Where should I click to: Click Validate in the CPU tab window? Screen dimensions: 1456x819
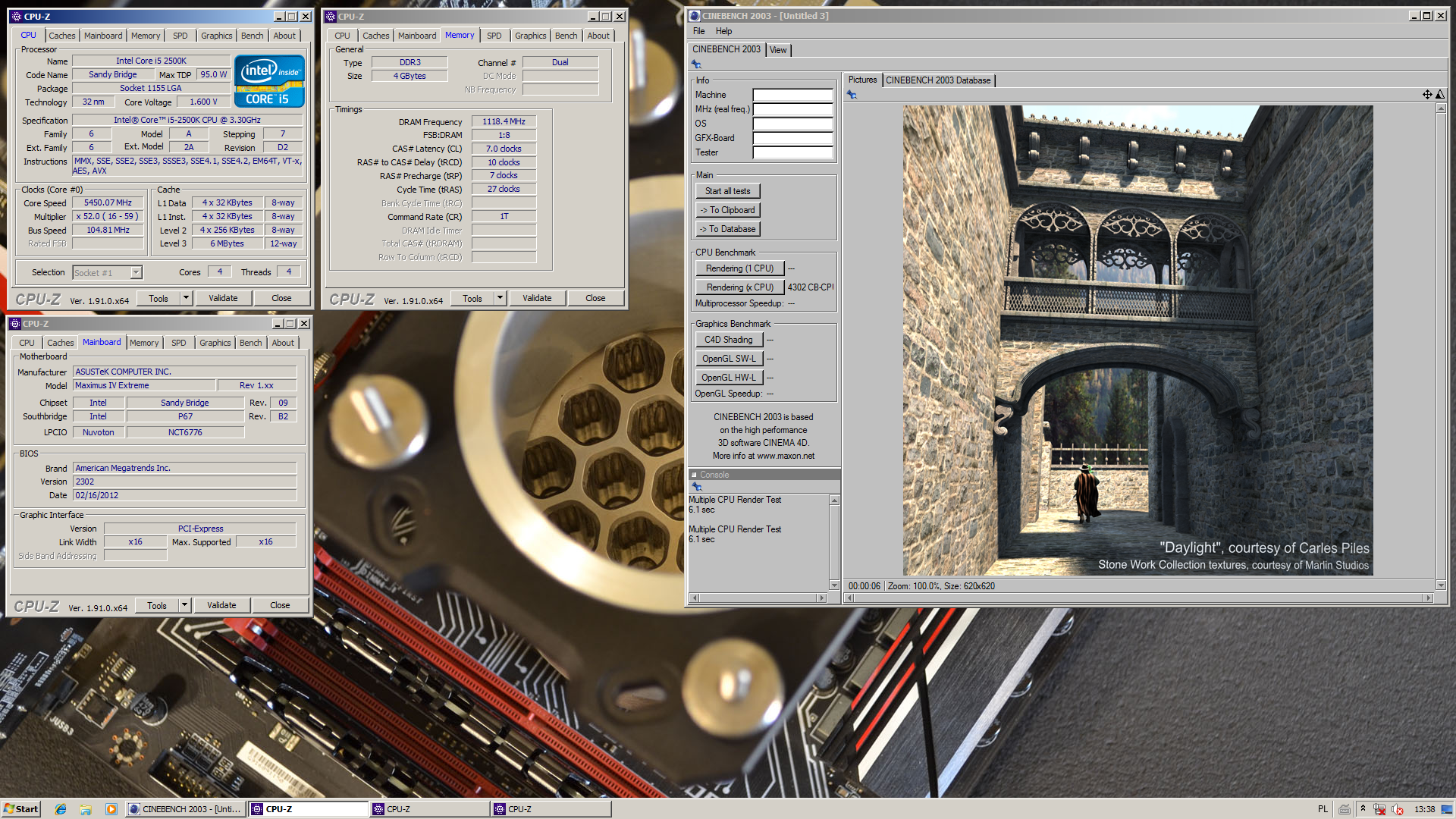(224, 298)
